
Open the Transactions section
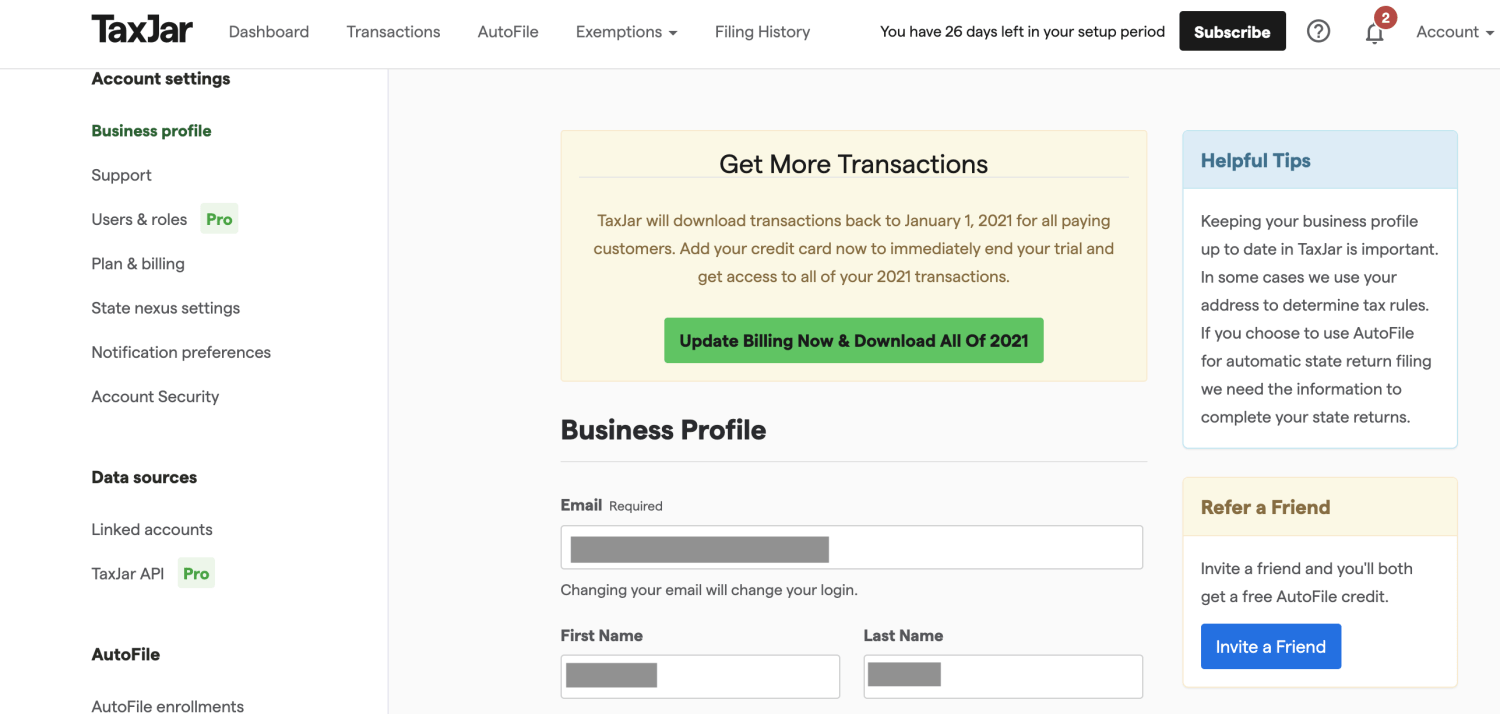tap(393, 32)
